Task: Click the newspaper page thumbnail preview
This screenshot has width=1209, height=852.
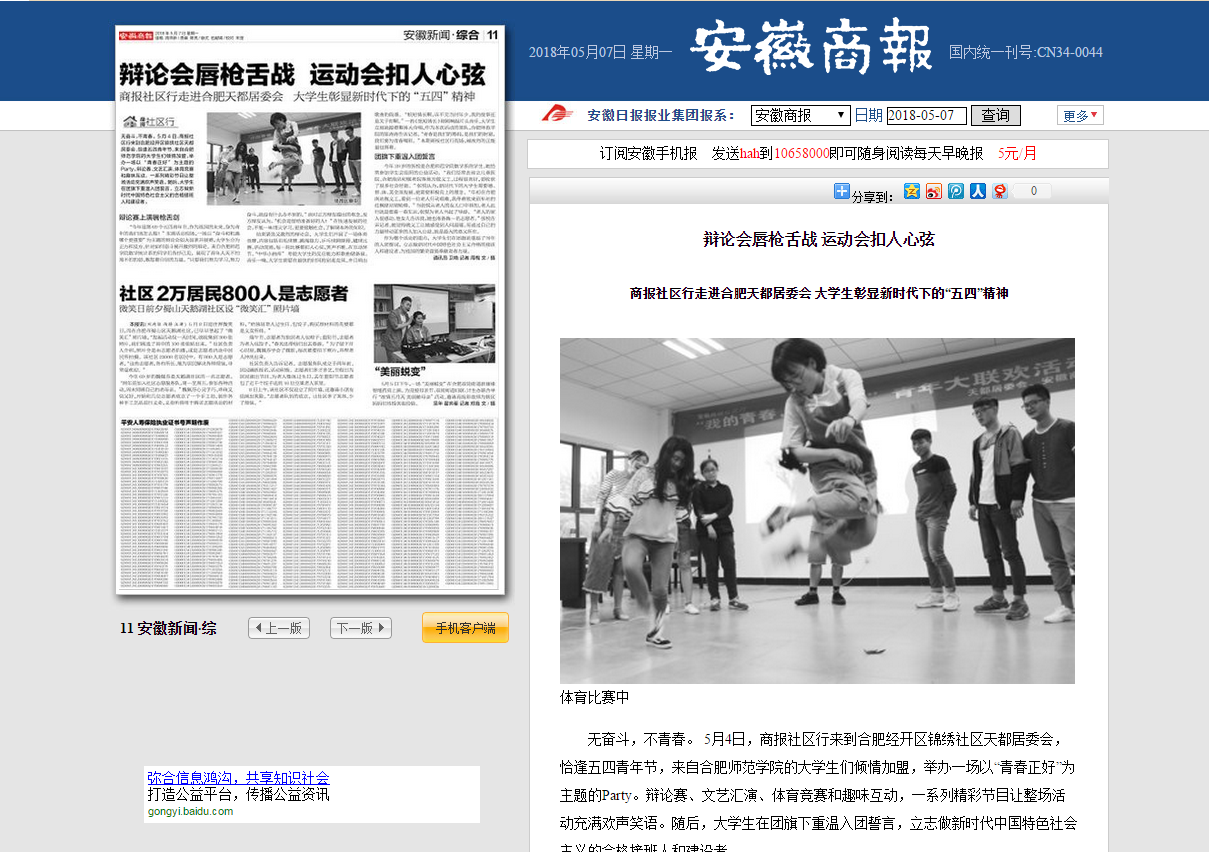Action: [x=310, y=310]
